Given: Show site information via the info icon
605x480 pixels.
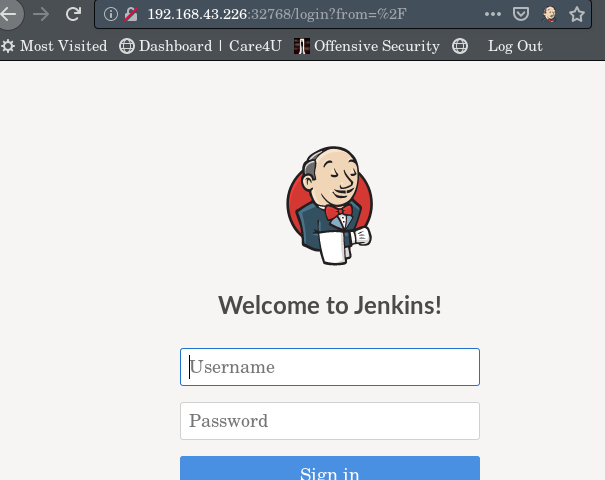Looking at the screenshot, I should click(x=110, y=14).
